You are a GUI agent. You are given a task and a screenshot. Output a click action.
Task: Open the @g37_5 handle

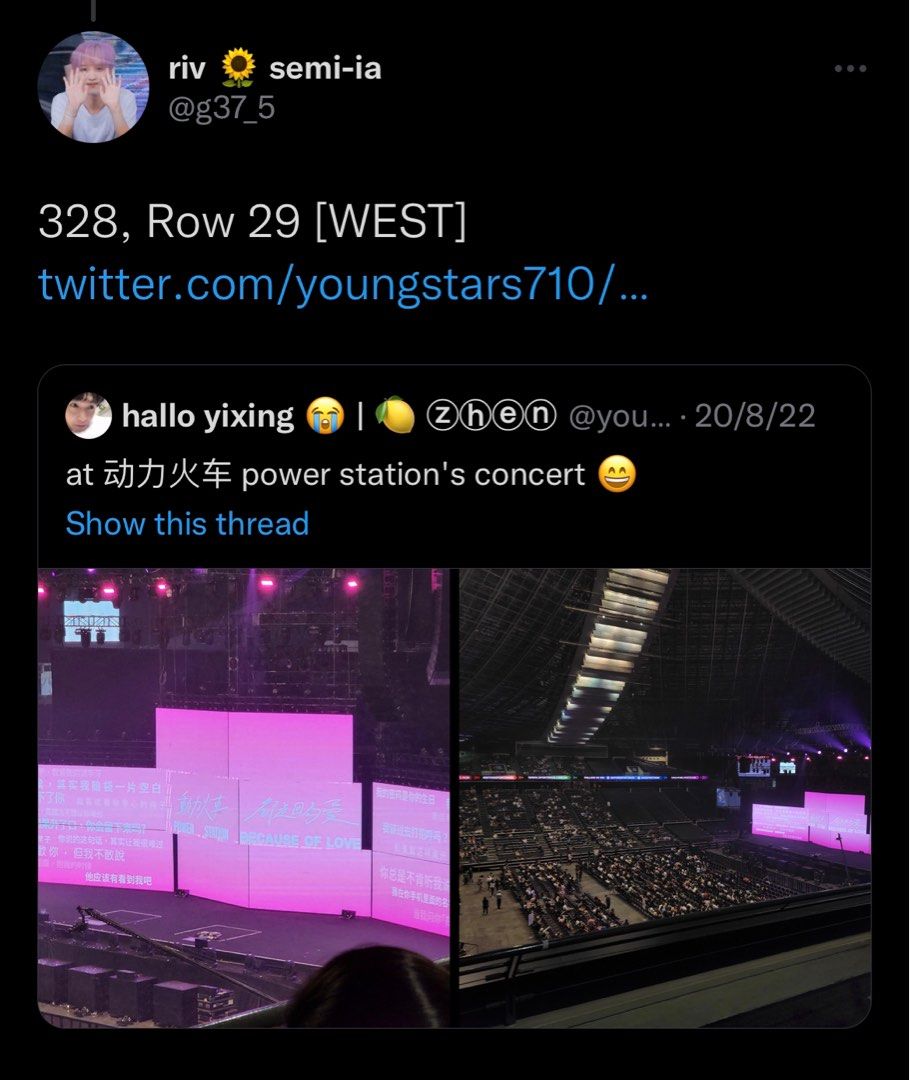tap(222, 107)
